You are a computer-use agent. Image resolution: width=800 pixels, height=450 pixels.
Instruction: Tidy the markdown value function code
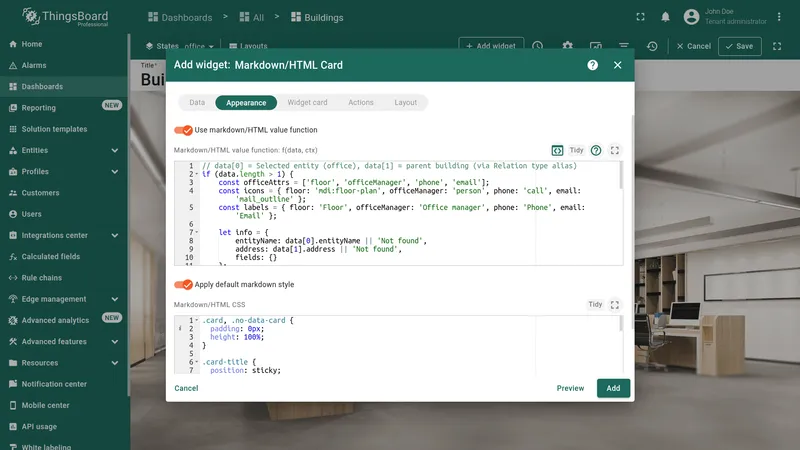coord(577,151)
